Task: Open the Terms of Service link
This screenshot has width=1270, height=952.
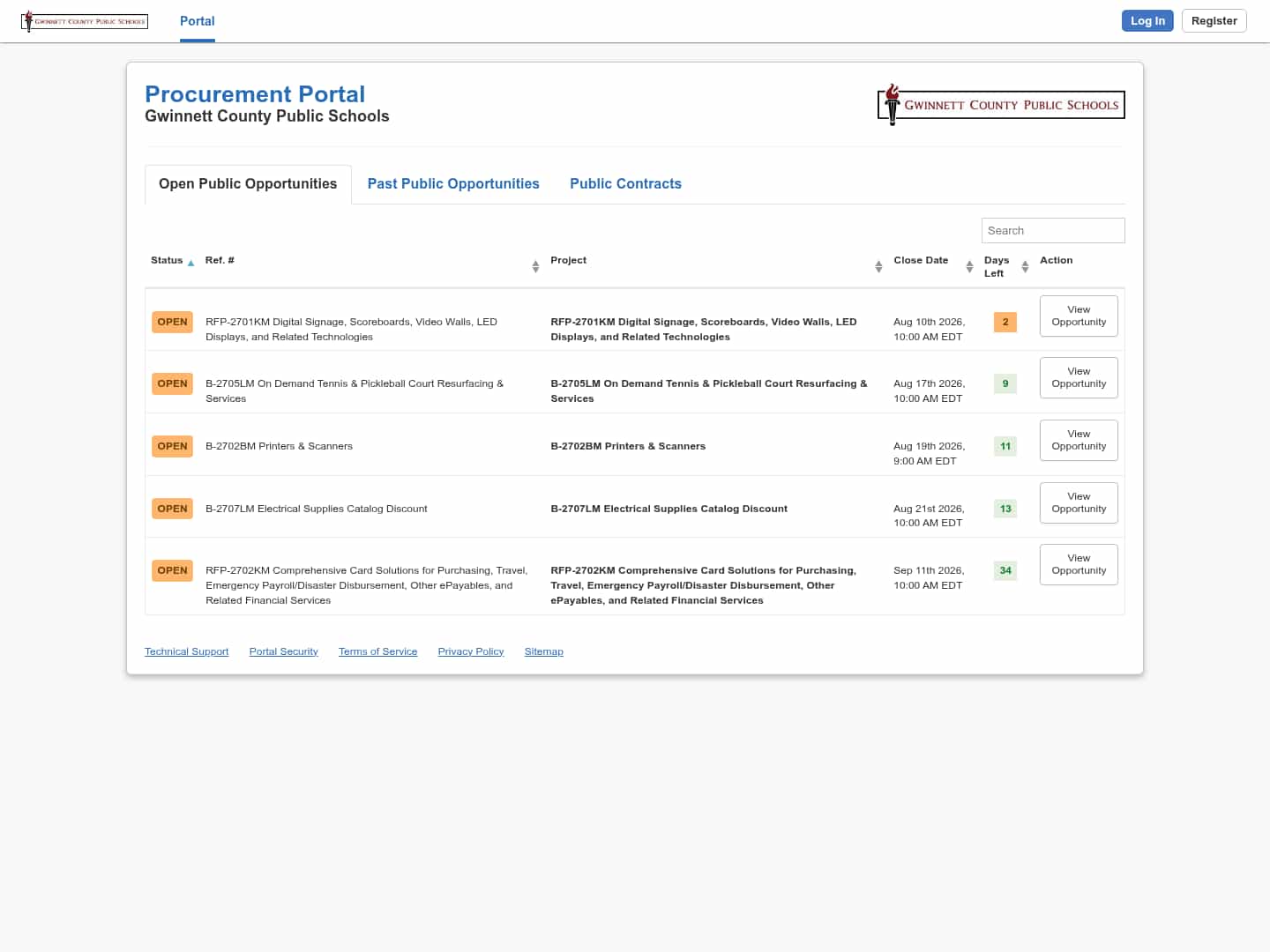Action: point(378,651)
